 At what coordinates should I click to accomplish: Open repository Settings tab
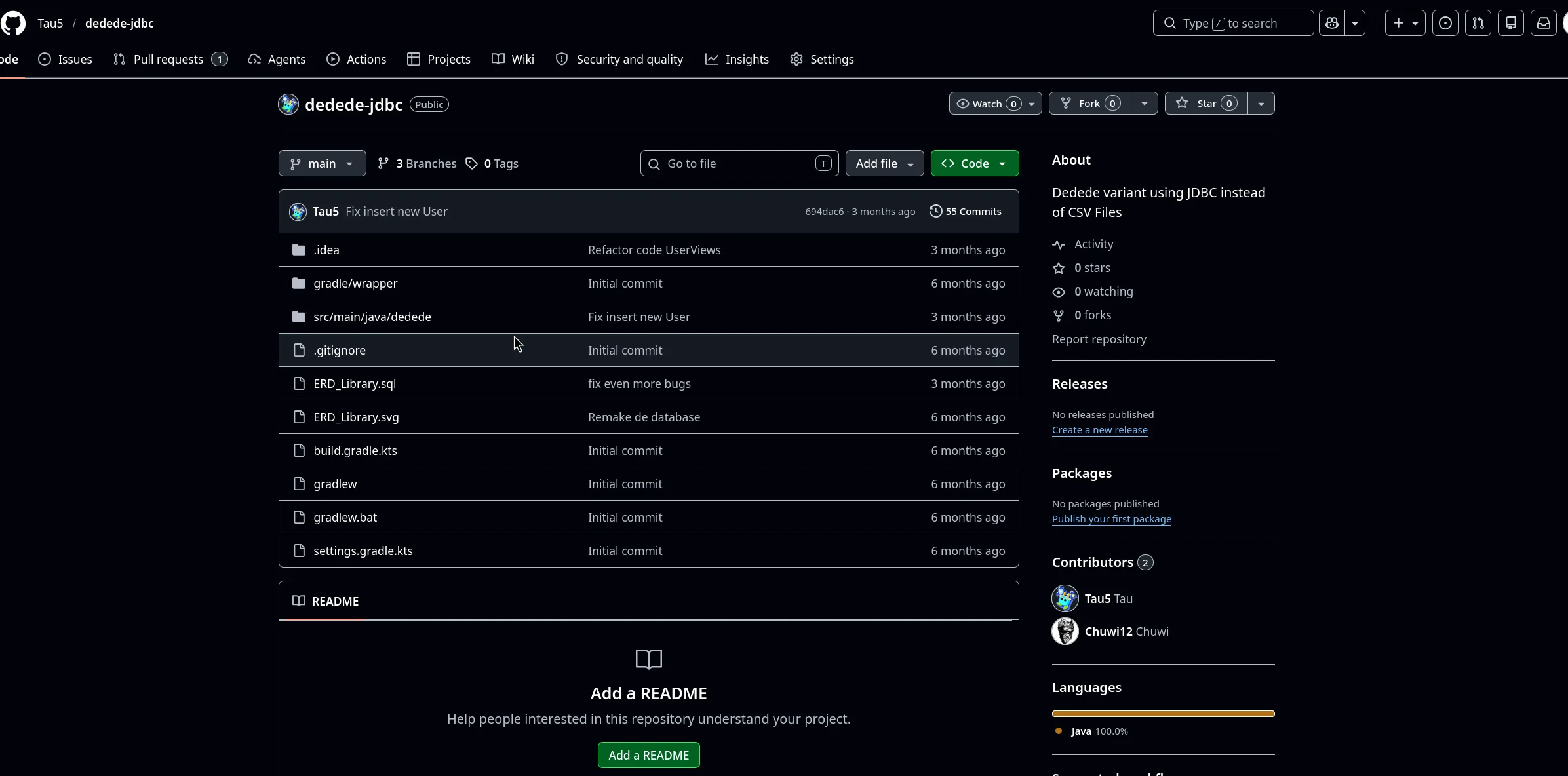822,59
